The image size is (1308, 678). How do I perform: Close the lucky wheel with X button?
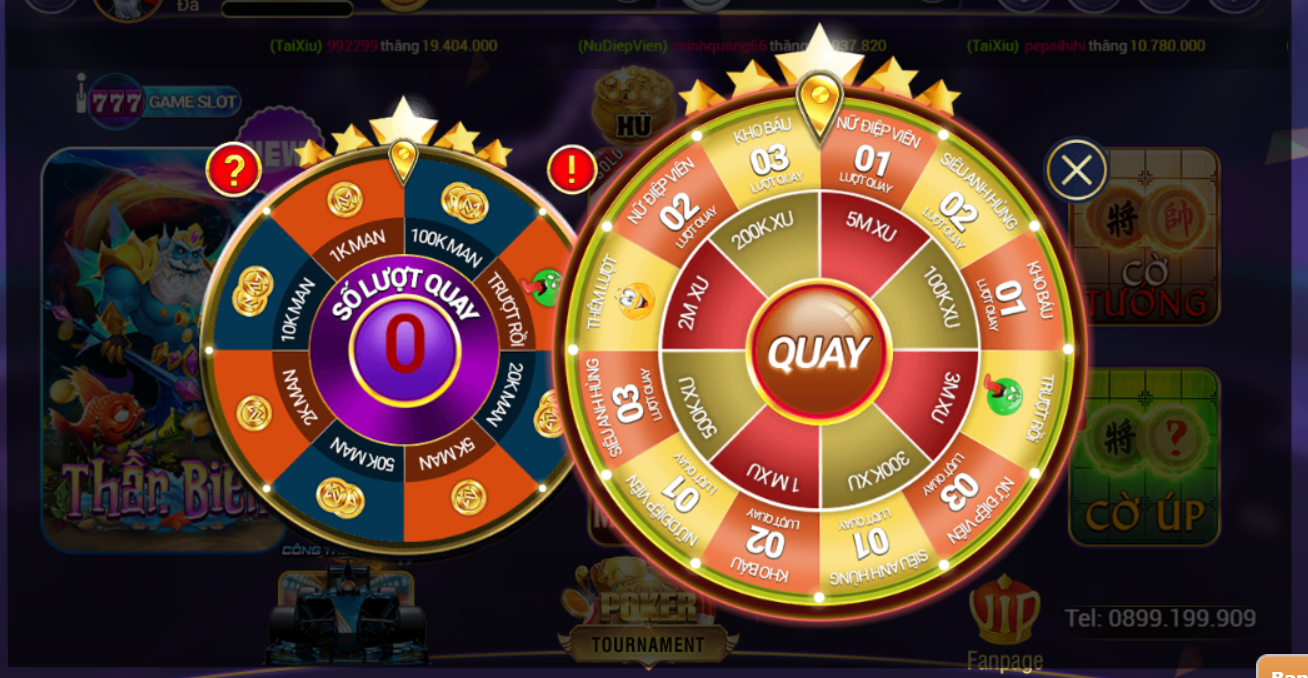[1076, 170]
